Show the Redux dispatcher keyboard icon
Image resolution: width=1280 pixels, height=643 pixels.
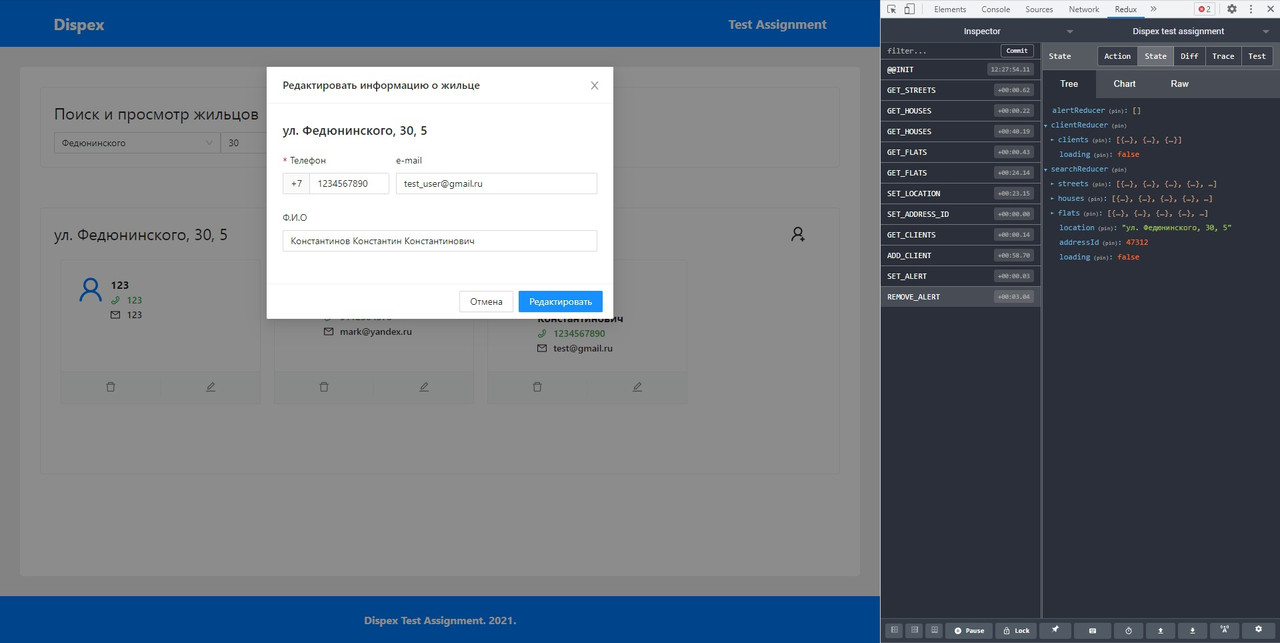click(1092, 631)
